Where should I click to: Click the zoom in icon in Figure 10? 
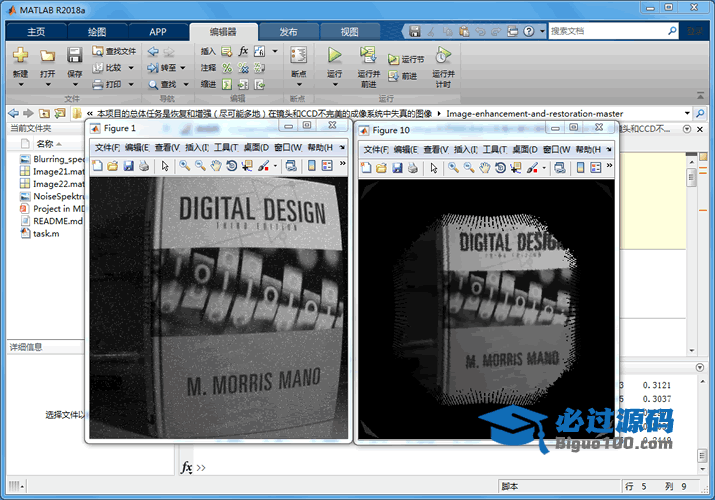(x=453, y=168)
